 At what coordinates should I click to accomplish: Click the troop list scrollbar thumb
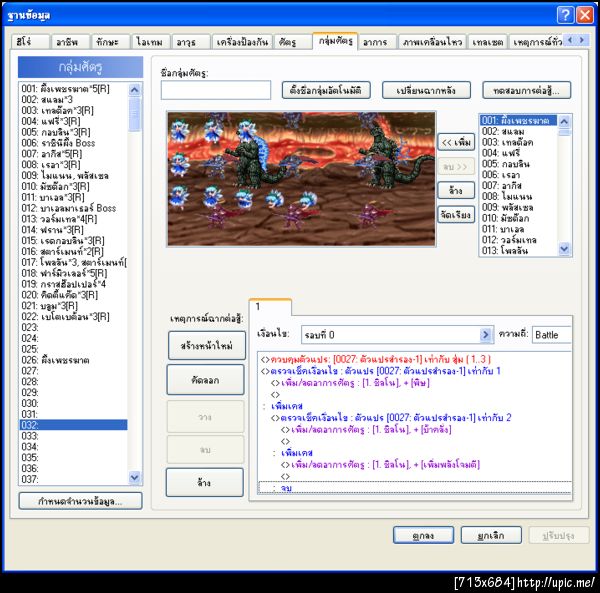pos(134,114)
